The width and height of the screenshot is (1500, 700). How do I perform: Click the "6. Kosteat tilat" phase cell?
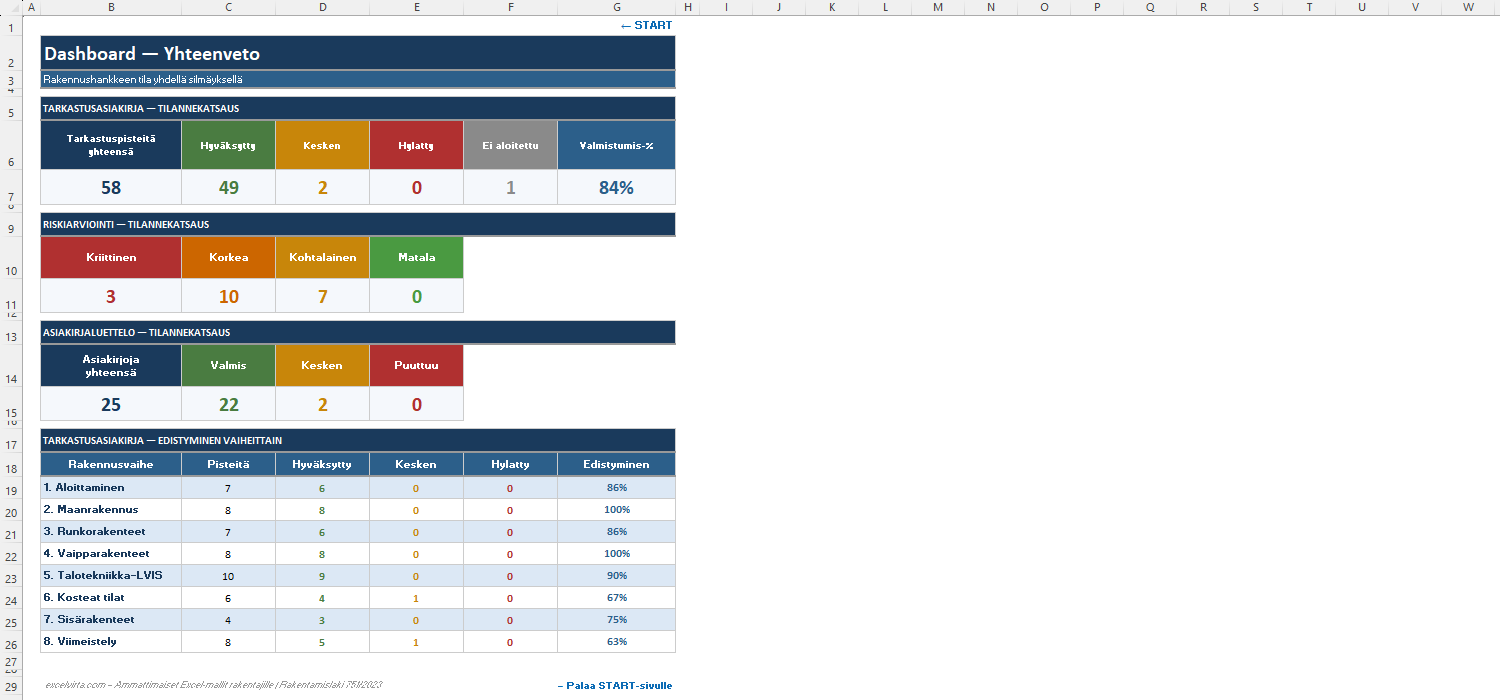point(111,598)
